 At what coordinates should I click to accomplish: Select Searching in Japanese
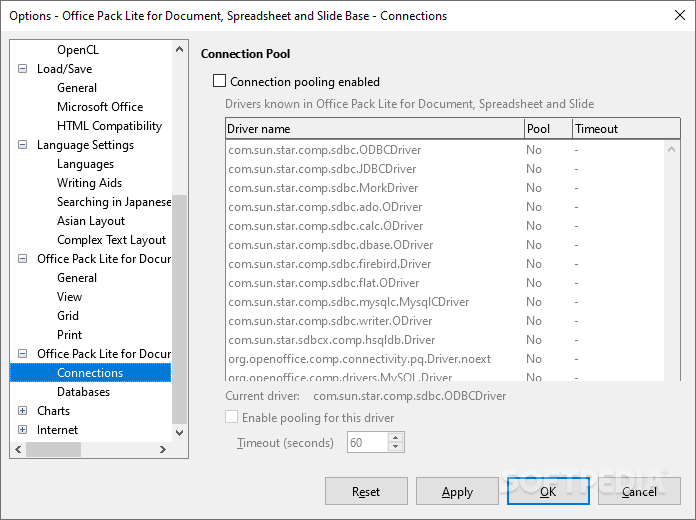pos(114,202)
